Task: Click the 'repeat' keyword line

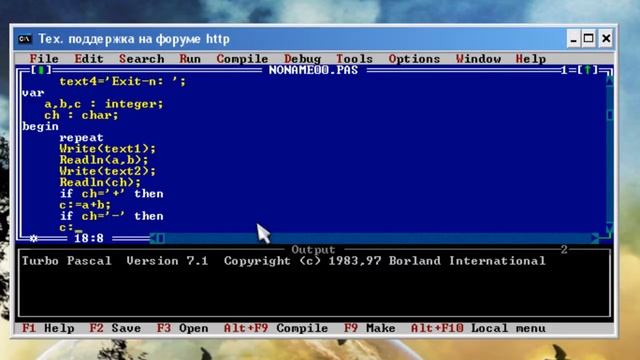Action: 81,138
